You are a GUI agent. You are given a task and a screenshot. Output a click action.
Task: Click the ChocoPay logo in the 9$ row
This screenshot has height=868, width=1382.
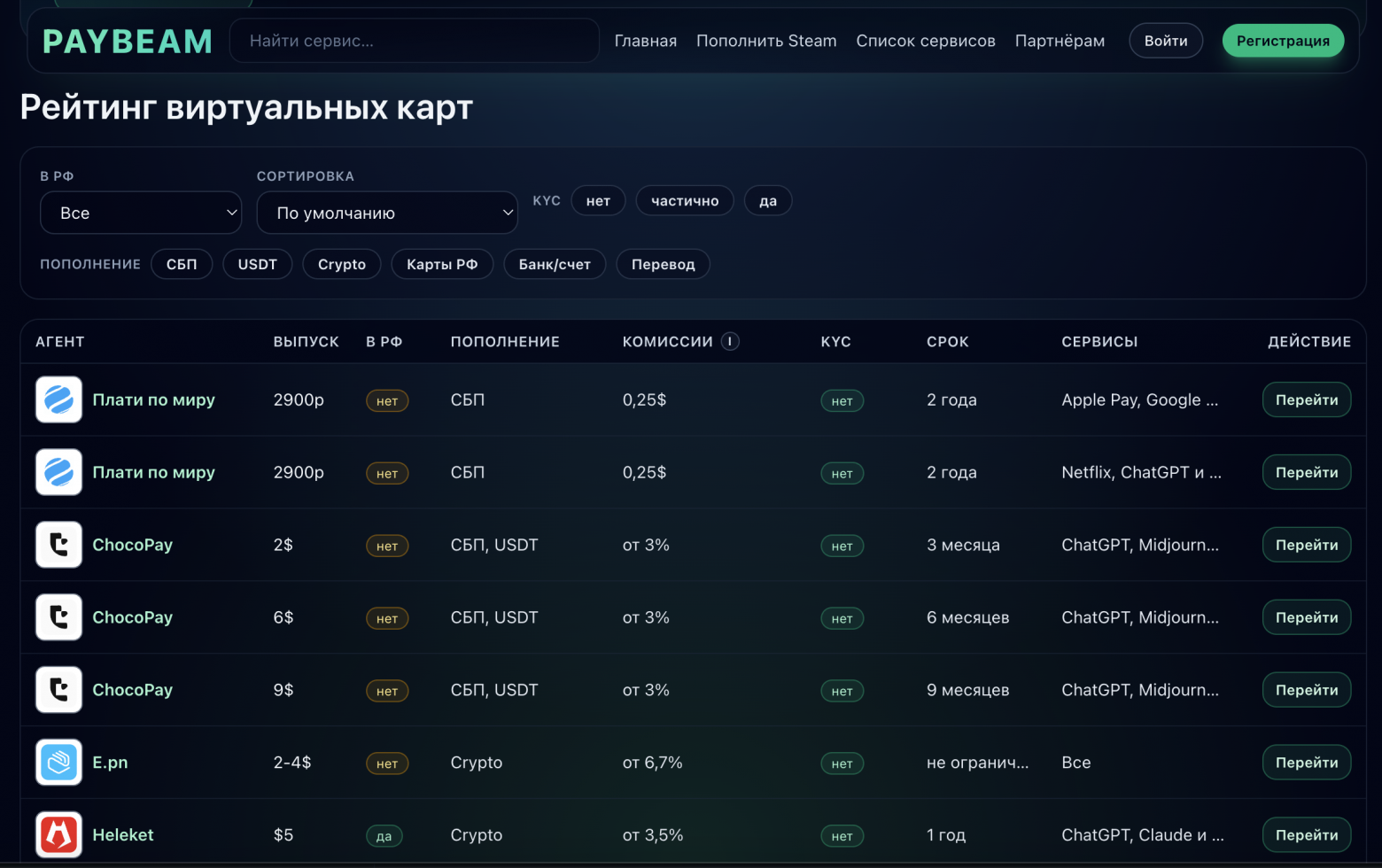click(58, 690)
